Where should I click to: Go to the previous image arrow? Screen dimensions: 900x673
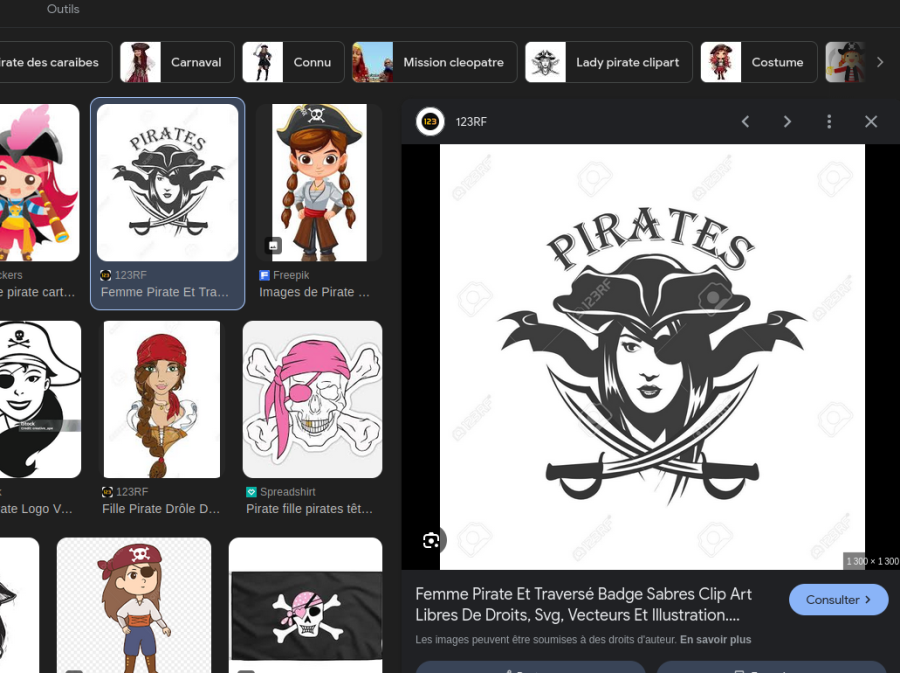745,122
